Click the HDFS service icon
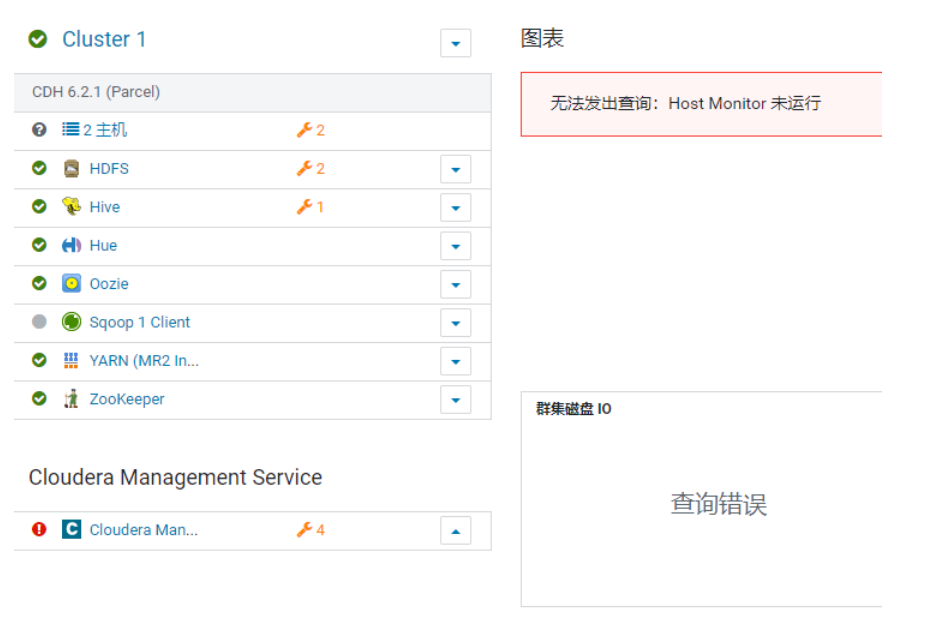The image size is (945, 623). (x=71, y=168)
